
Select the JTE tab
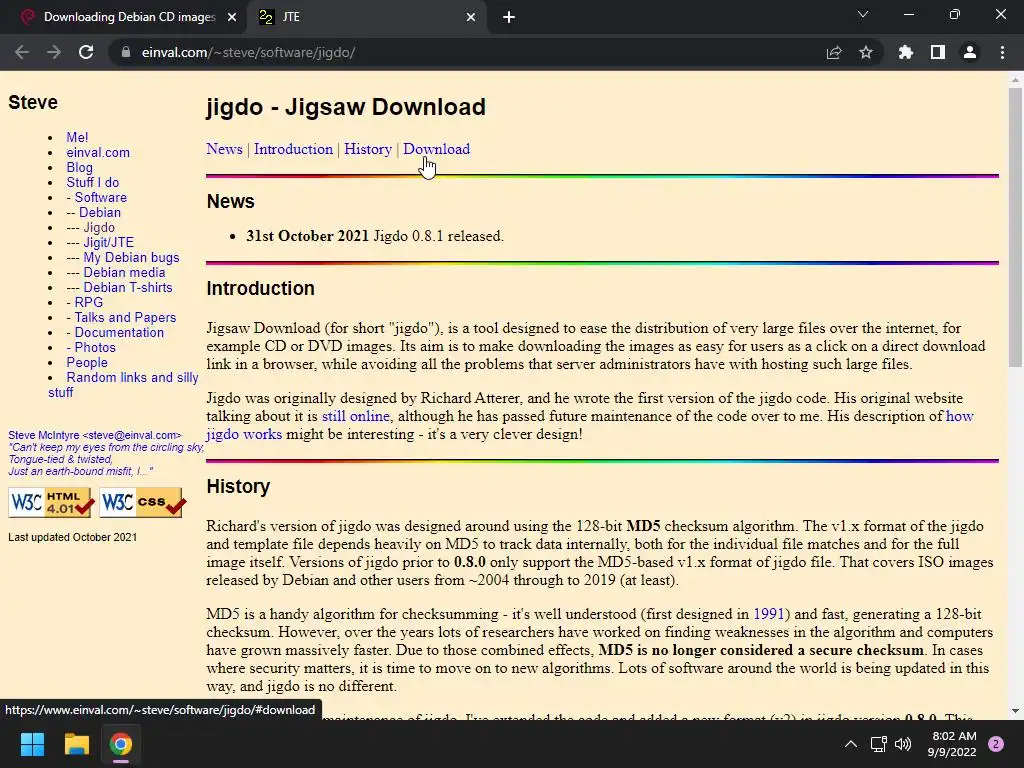367,17
